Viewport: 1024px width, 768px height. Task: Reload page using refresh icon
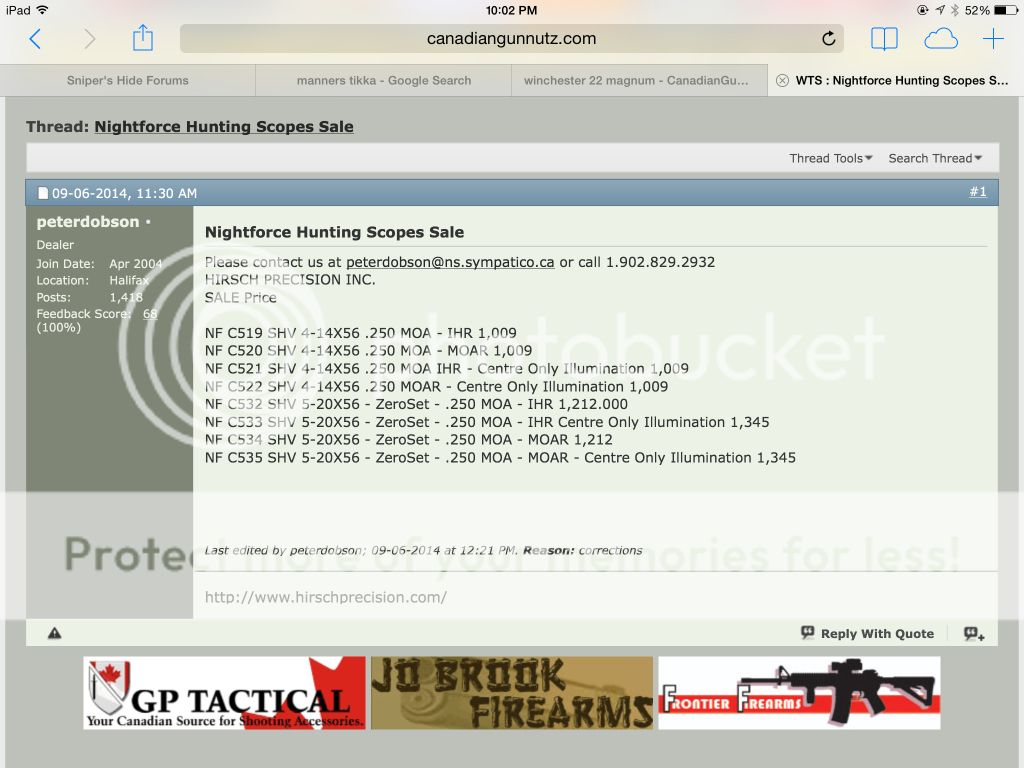coord(828,39)
